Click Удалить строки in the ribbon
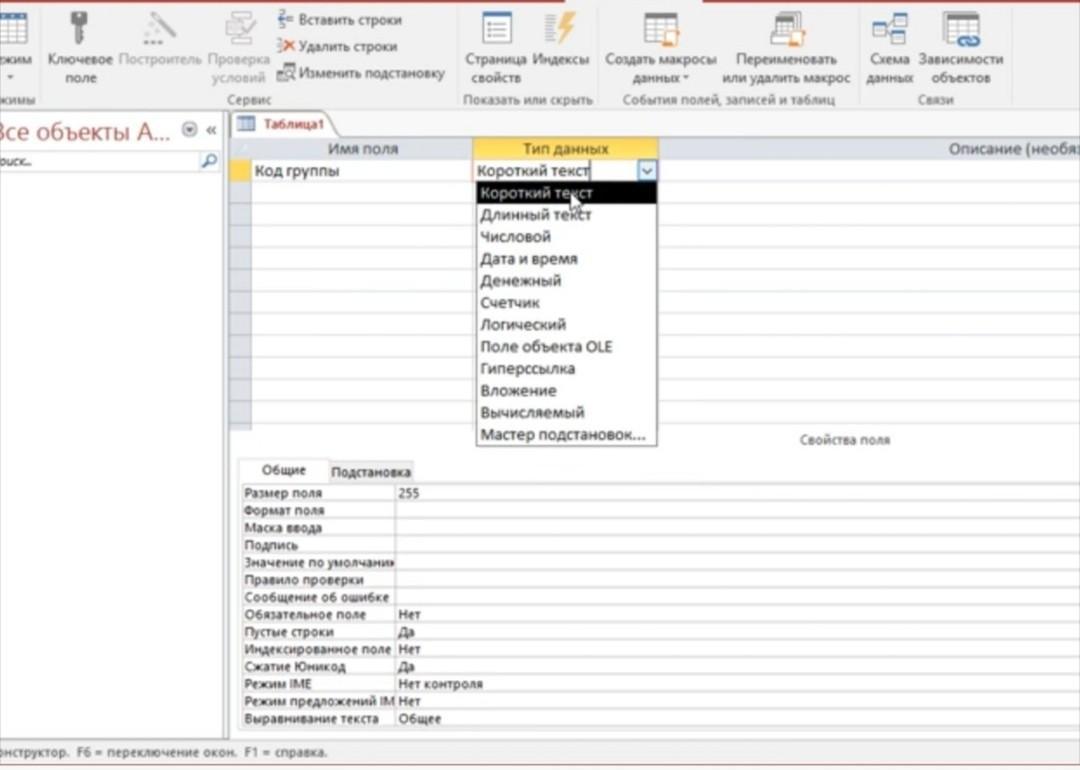 coord(338,46)
